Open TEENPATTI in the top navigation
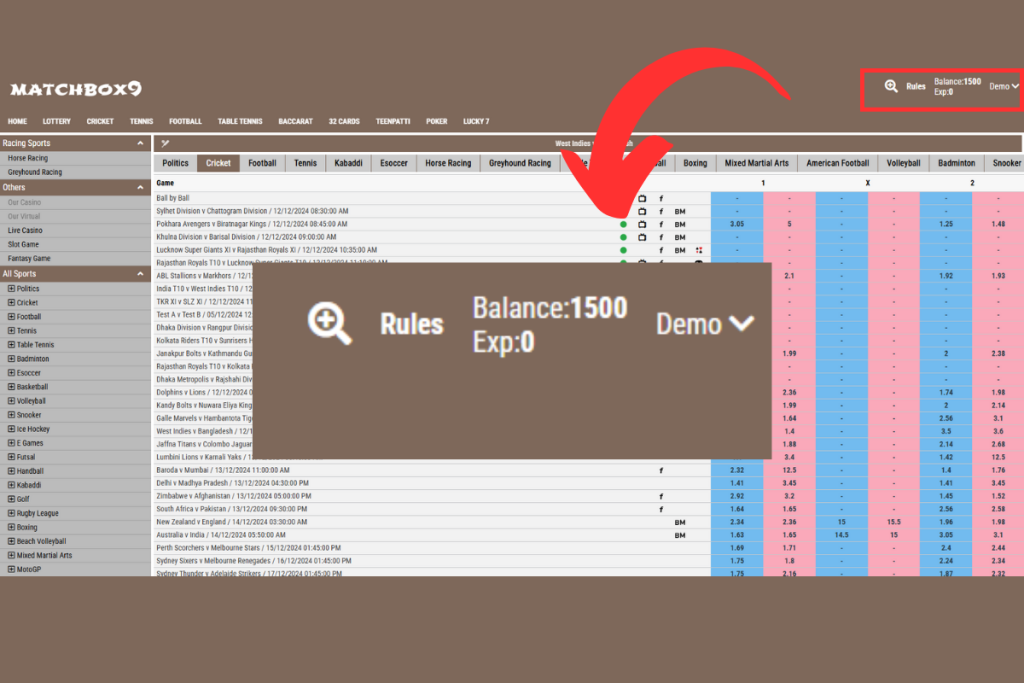The width and height of the screenshot is (1024, 683). pos(392,121)
